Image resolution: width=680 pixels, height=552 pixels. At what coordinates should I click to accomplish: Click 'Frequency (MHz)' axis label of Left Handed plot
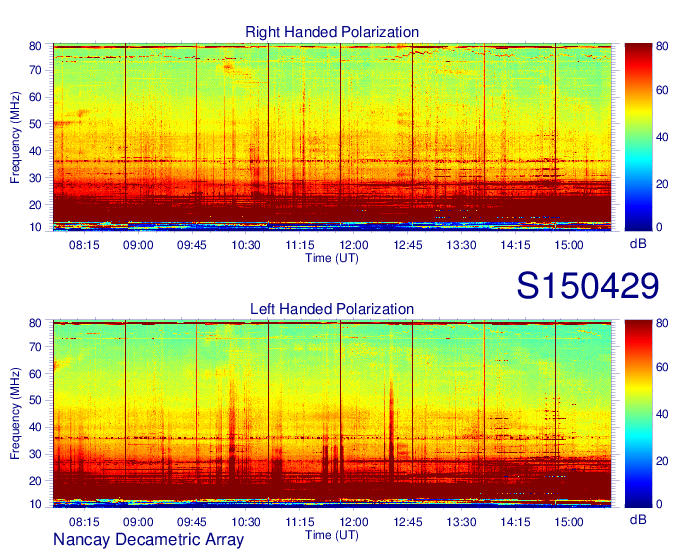pyautogui.click(x=15, y=414)
